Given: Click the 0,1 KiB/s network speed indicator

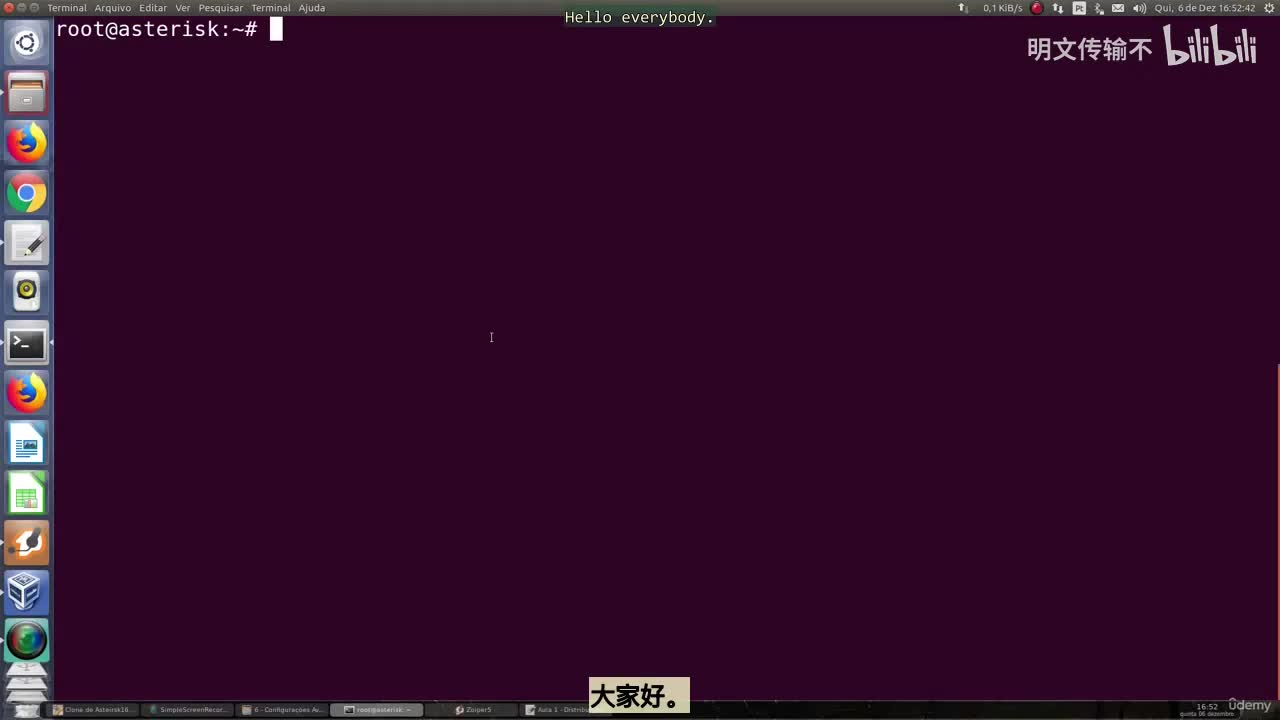Looking at the screenshot, I should pyautogui.click(x=1002, y=8).
